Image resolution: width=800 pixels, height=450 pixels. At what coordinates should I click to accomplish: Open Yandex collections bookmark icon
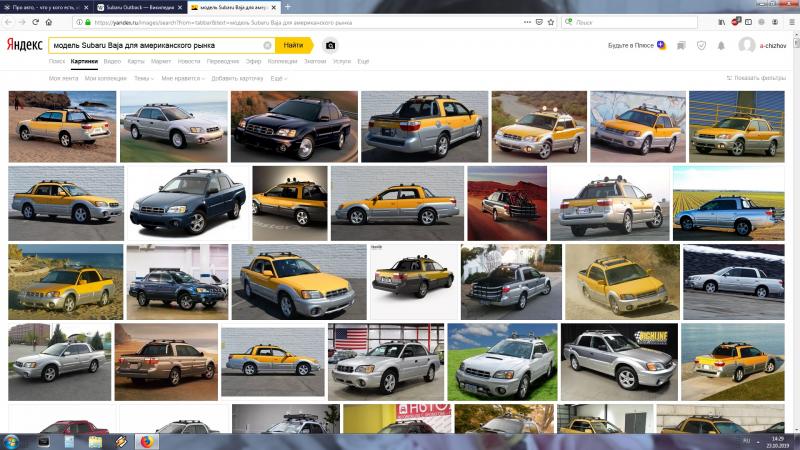pyautogui.click(x=681, y=45)
